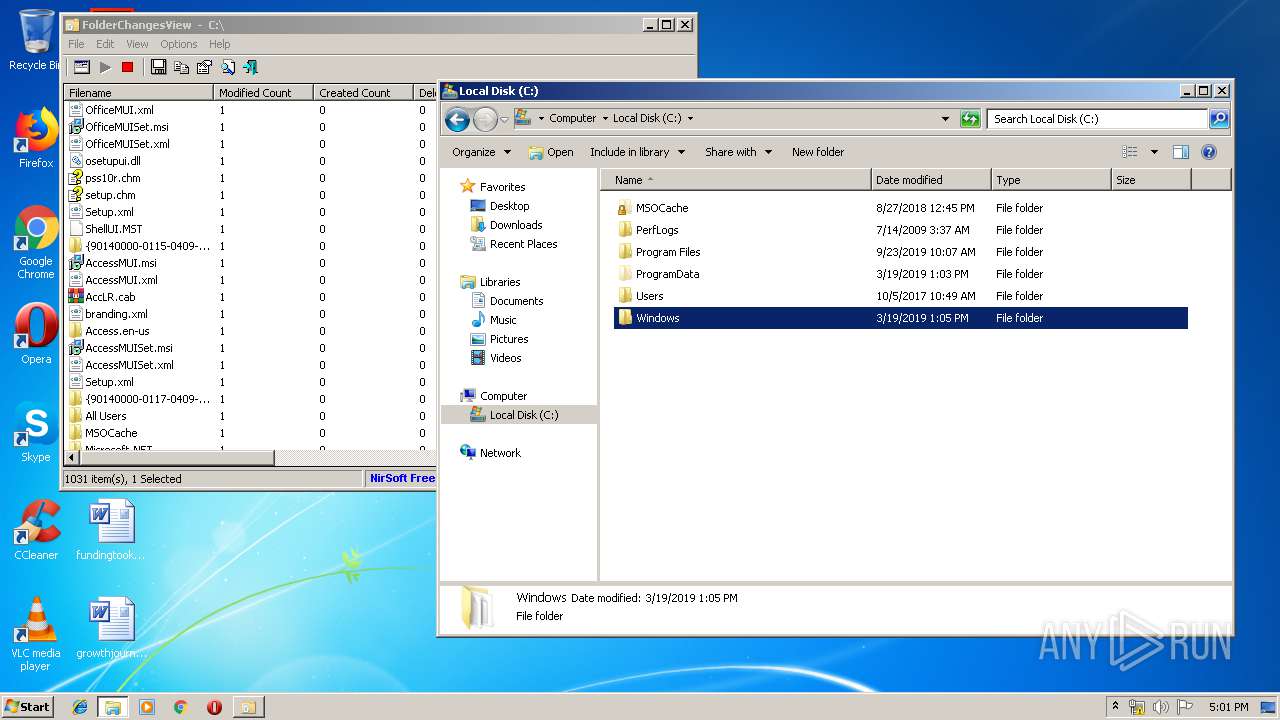Click the green Refresh icon in Explorer
This screenshot has width=1280, height=720.
[x=969, y=118]
